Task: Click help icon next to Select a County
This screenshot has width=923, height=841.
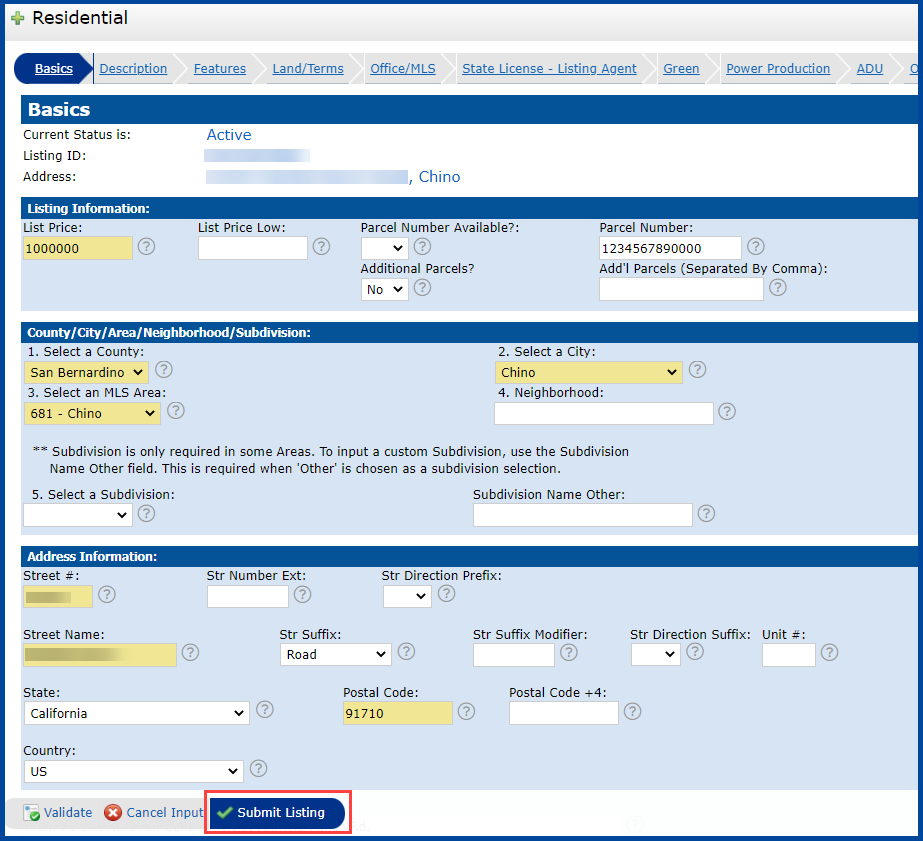Action: 164,371
